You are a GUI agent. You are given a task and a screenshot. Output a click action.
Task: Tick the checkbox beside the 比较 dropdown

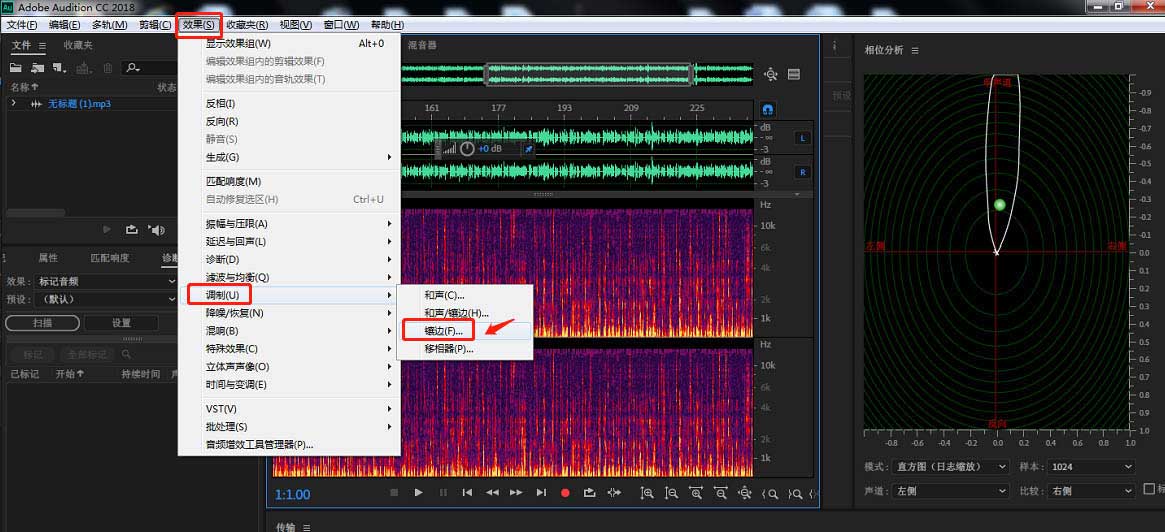click(x=1149, y=490)
